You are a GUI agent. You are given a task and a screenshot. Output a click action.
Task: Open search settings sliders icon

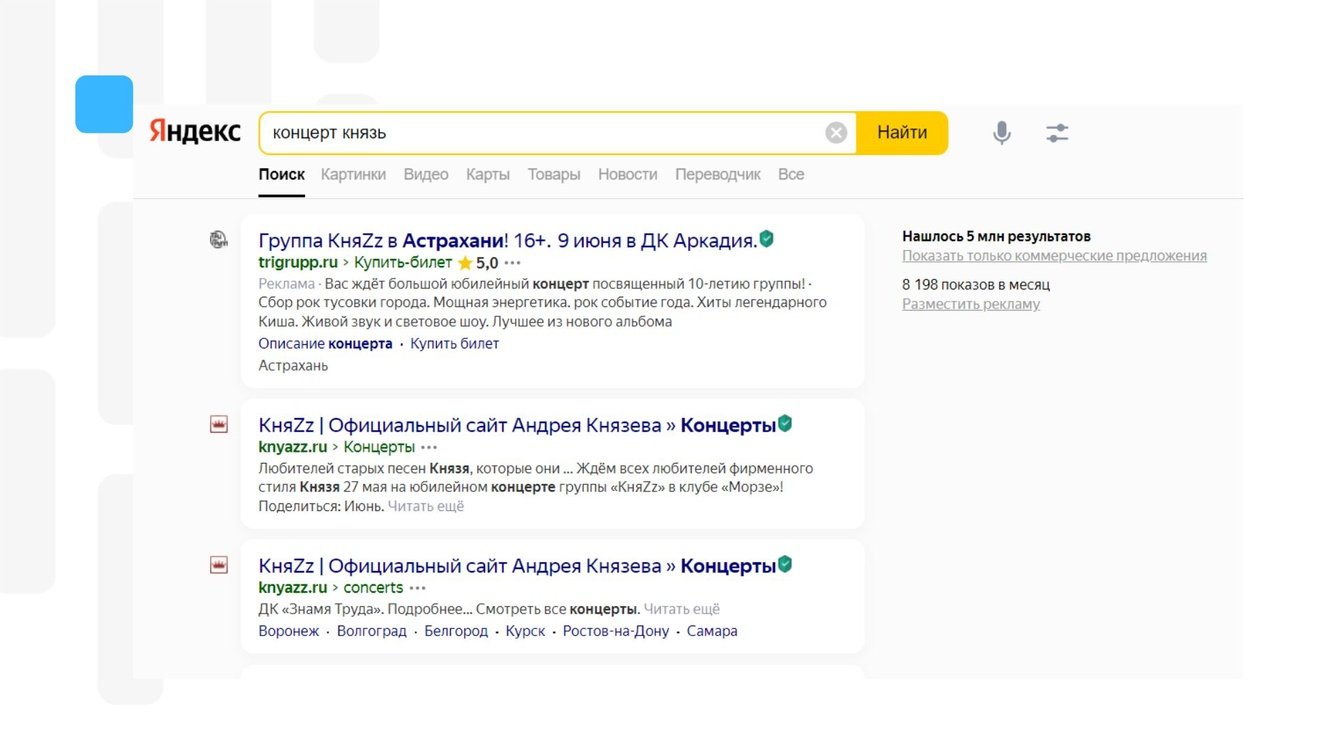[1057, 133]
